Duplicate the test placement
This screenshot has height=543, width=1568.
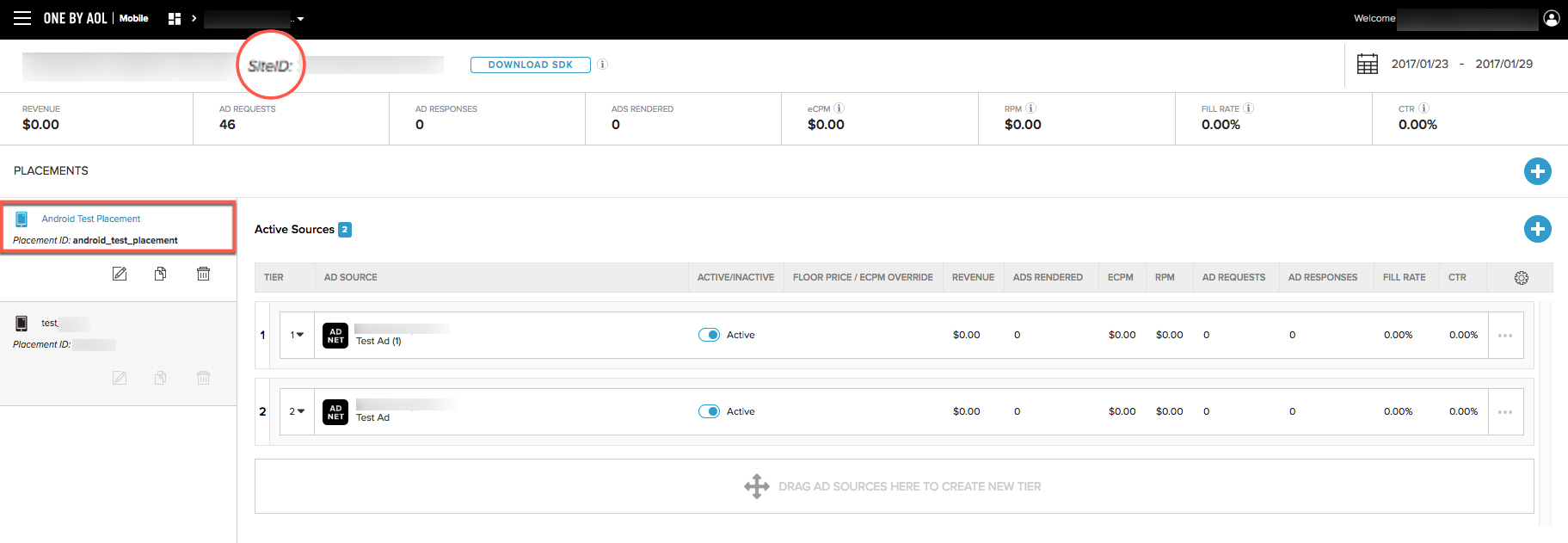(x=161, y=378)
